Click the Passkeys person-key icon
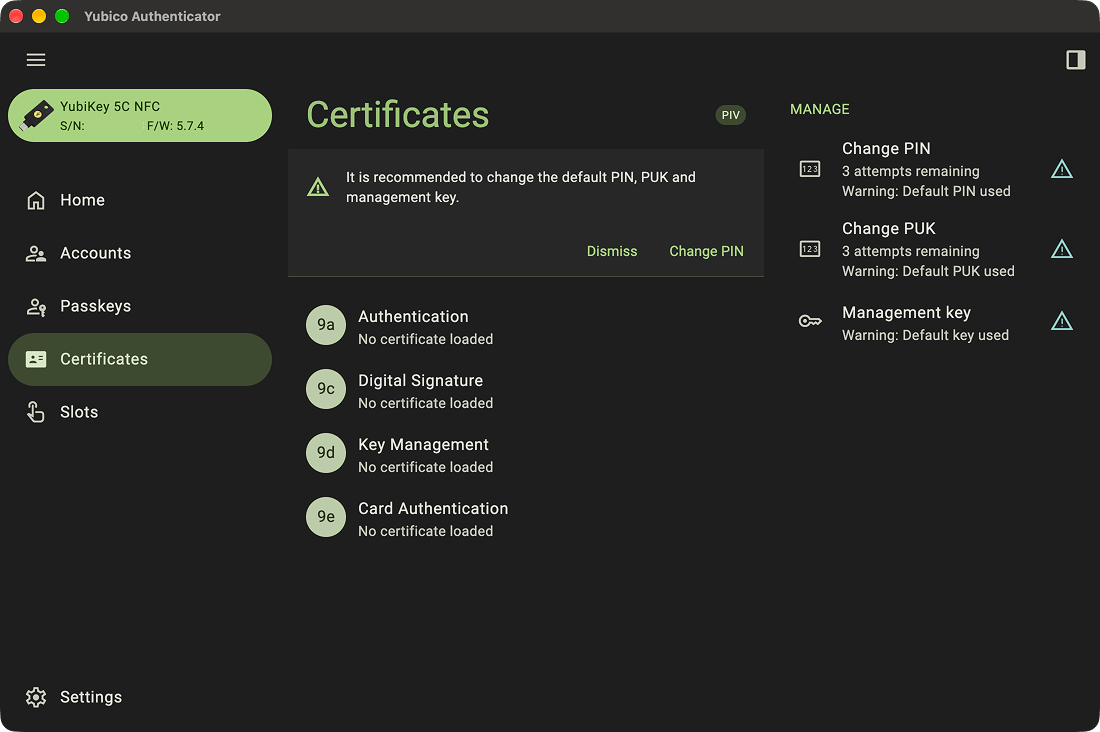The image size is (1100, 732). [x=36, y=307]
